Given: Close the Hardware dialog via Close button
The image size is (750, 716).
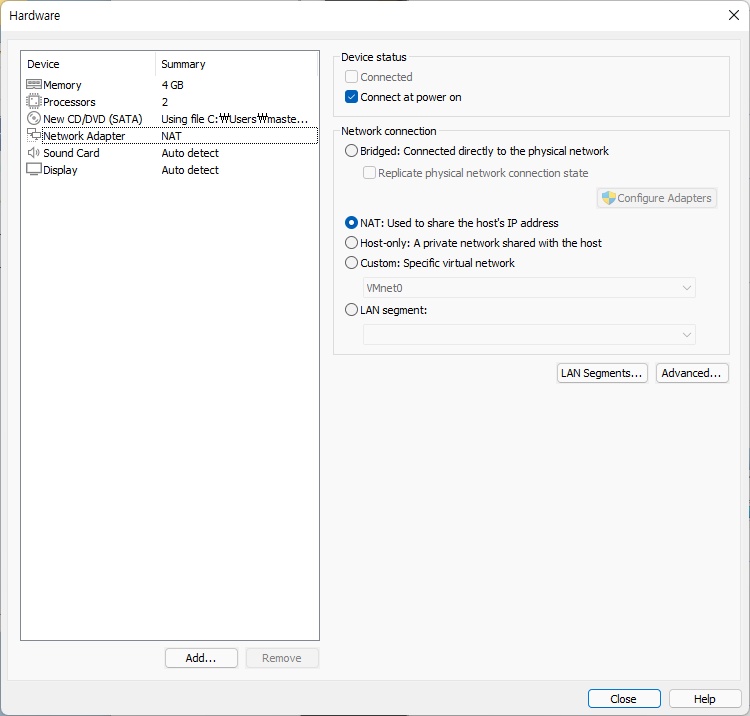Looking at the screenshot, I should click(x=624, y=699).
